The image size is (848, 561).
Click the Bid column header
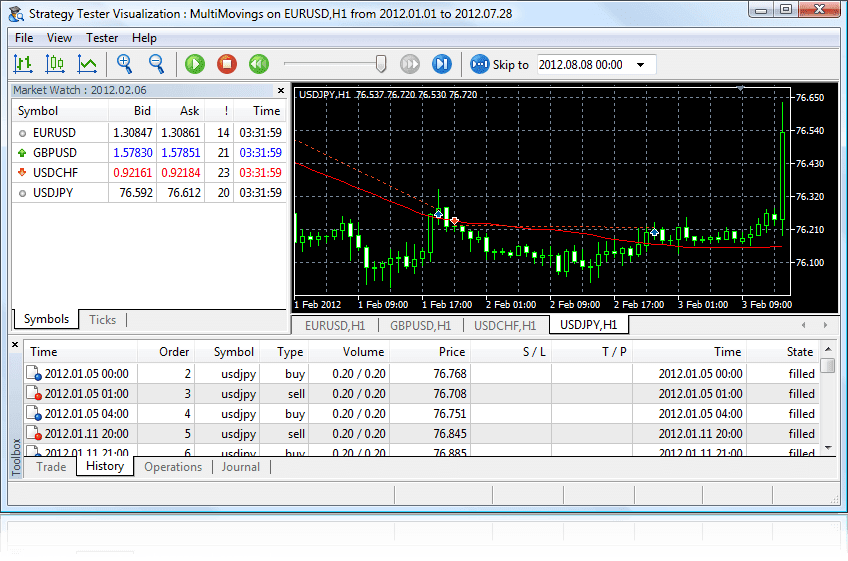tap(132, 111)
